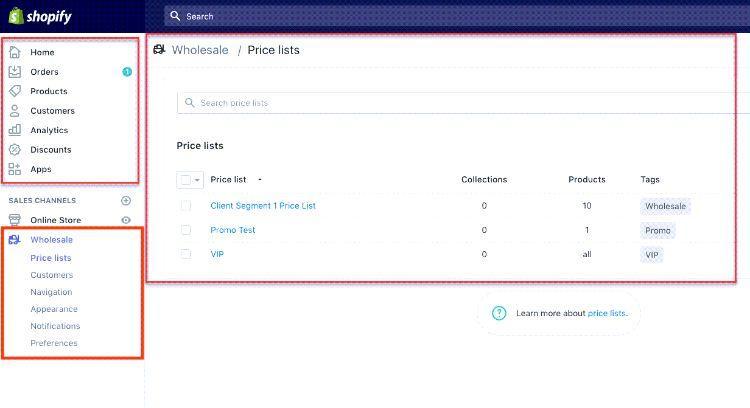Open Orders via its inbox icon

click(x=15, y=72)
